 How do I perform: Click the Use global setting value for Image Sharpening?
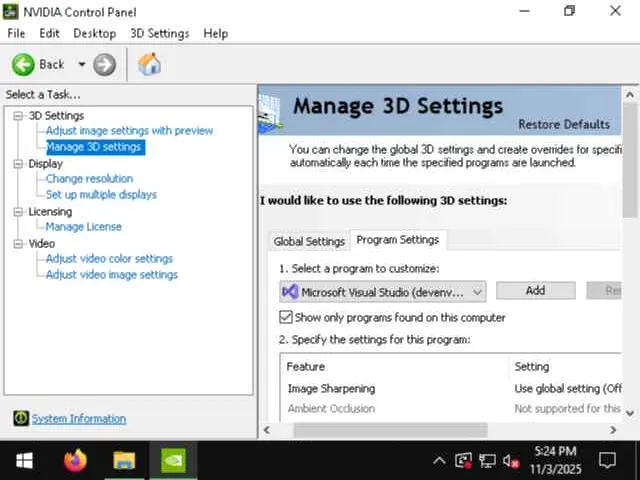568,389
